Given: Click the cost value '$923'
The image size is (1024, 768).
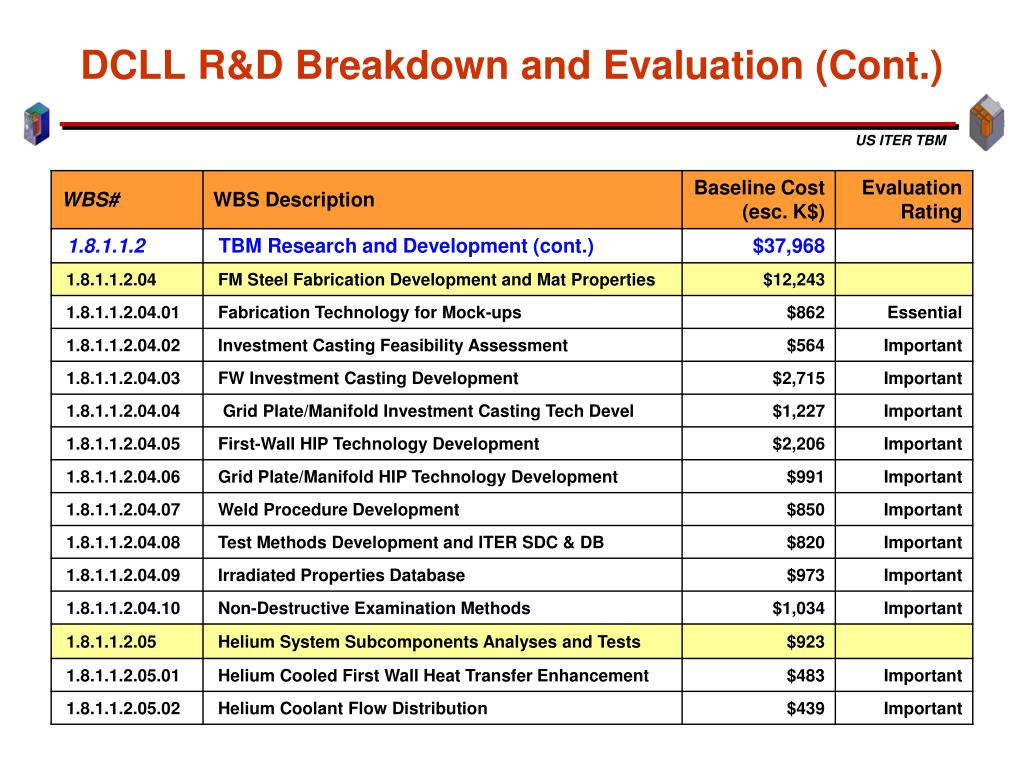Looking at the screenshot, I should 805,642.
